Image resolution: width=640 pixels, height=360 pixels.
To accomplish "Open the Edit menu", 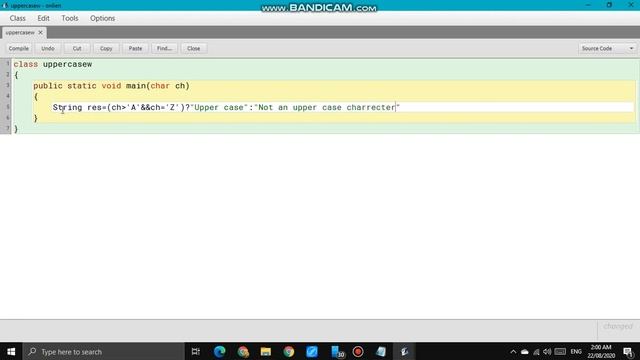I will coord(43,18).
